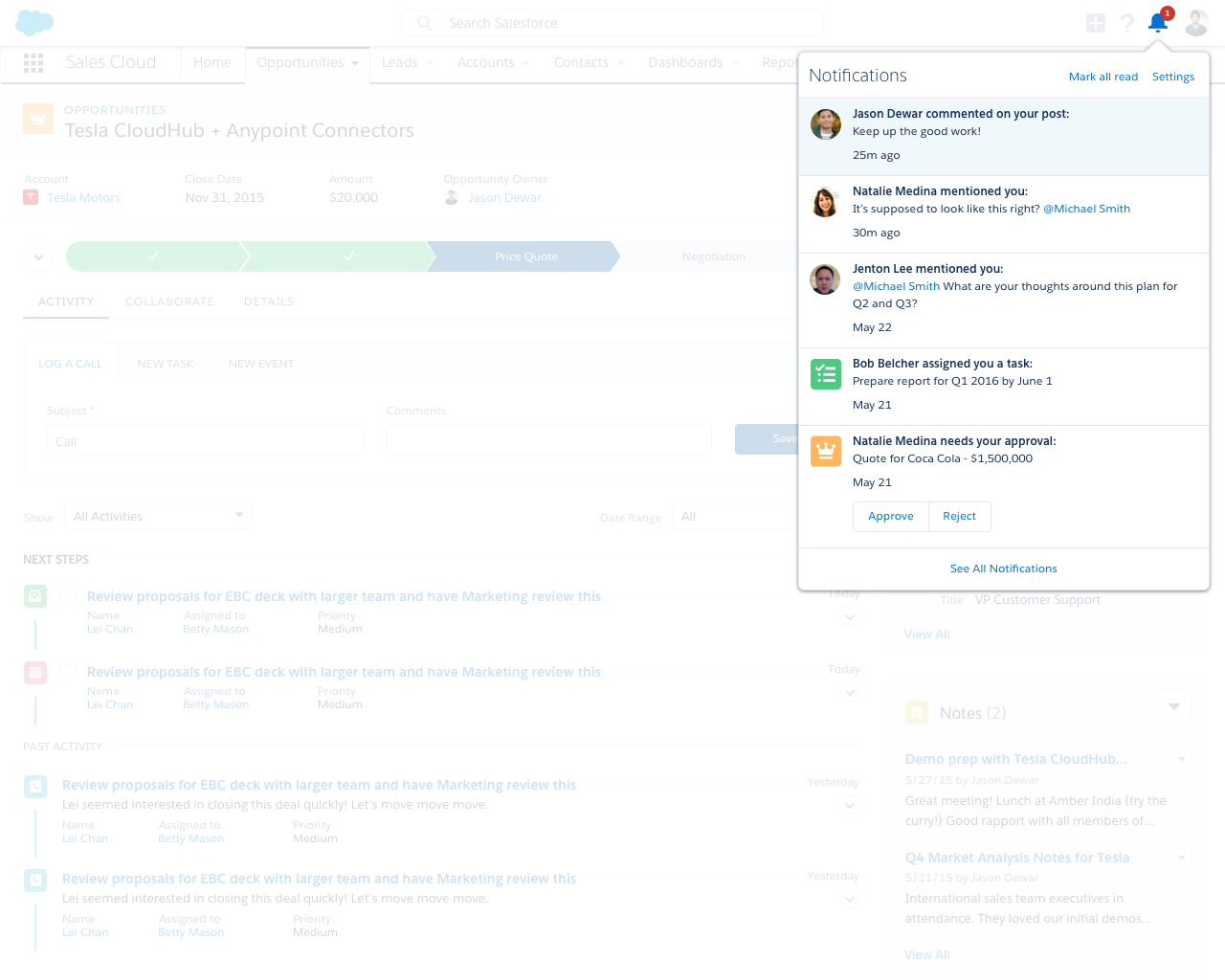Screen dimensions: 1225x980
Task: Expand the Notes panel dropdown arrow
Action: (1174, 706)
